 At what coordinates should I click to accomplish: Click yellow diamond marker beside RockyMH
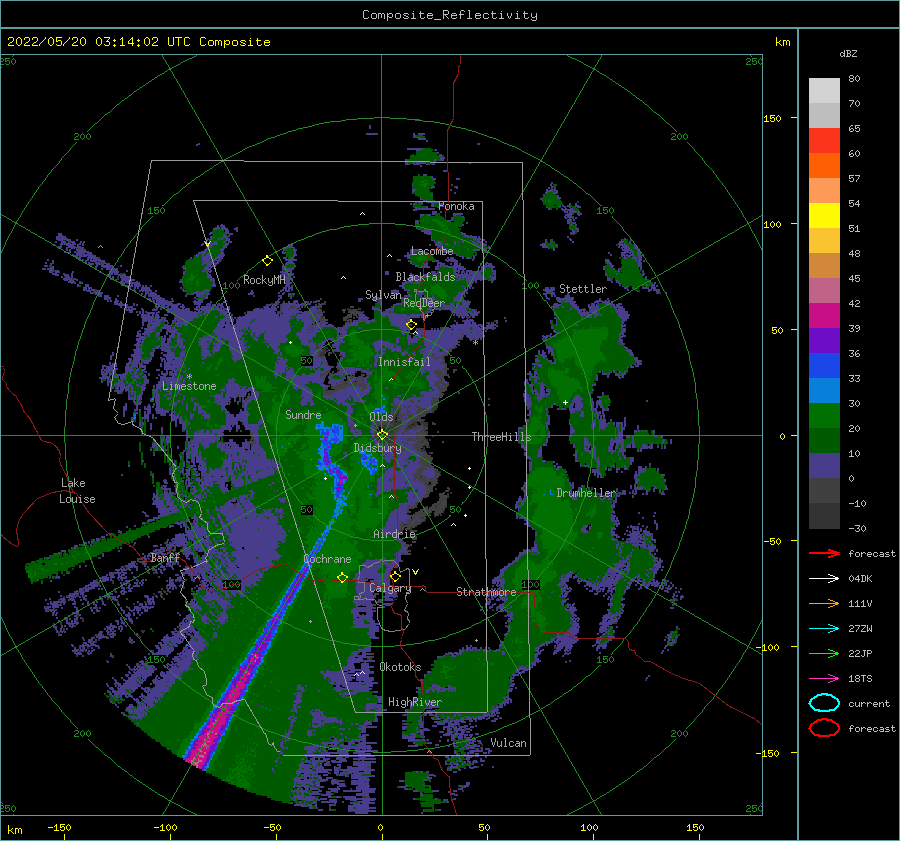pyautogui.click(x=267, y=261)
